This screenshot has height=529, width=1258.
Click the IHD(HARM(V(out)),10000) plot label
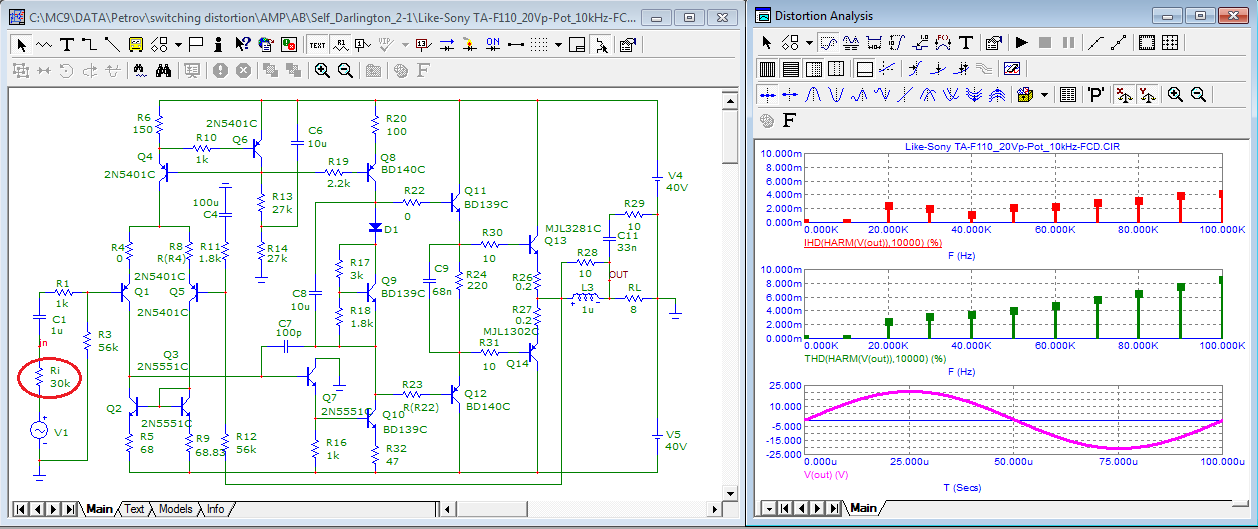(871, 243)
